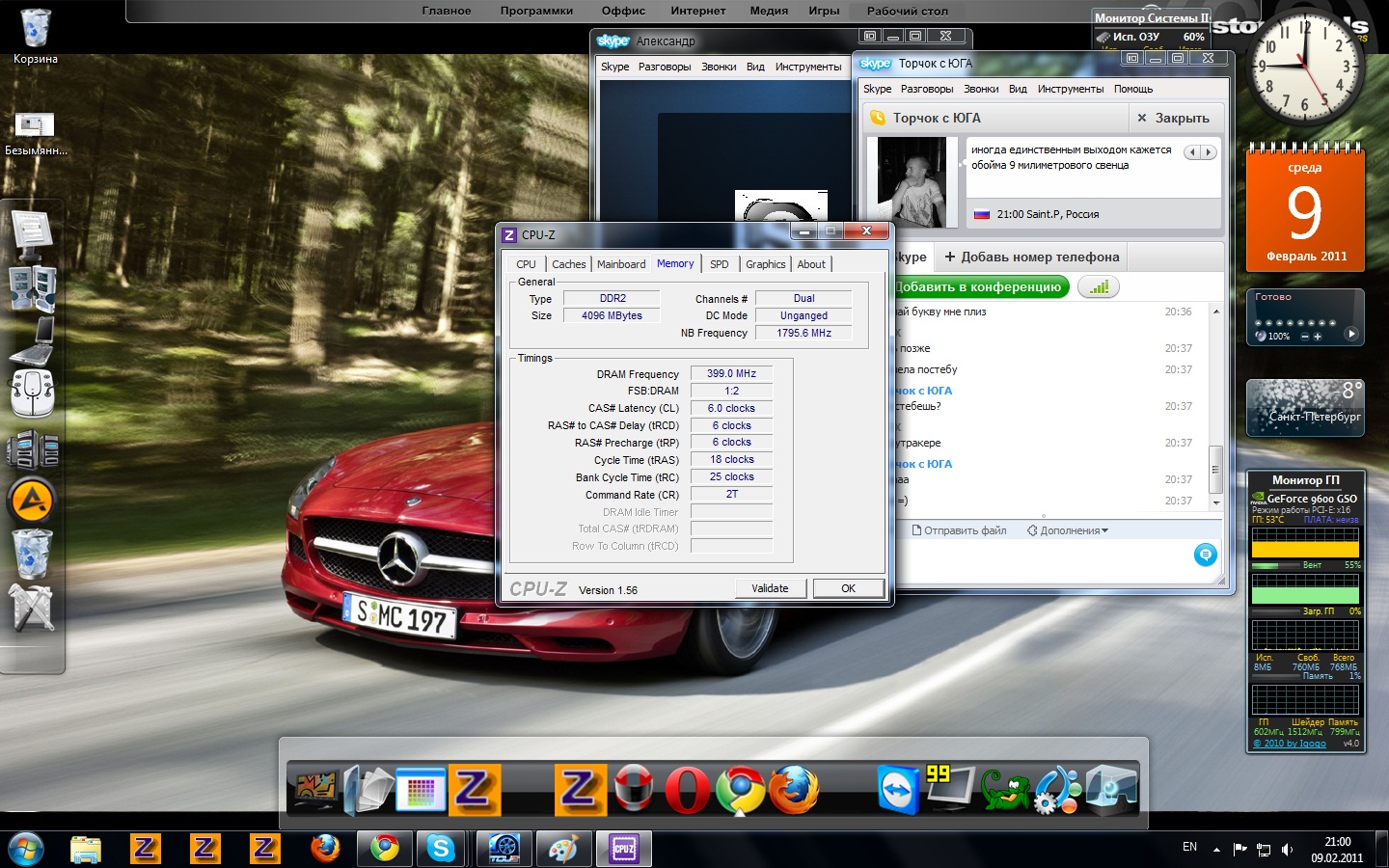This screenshot has width=1389, height=868.
Task: Launch TeamViewer from the dock
Action: click(898, 790)
